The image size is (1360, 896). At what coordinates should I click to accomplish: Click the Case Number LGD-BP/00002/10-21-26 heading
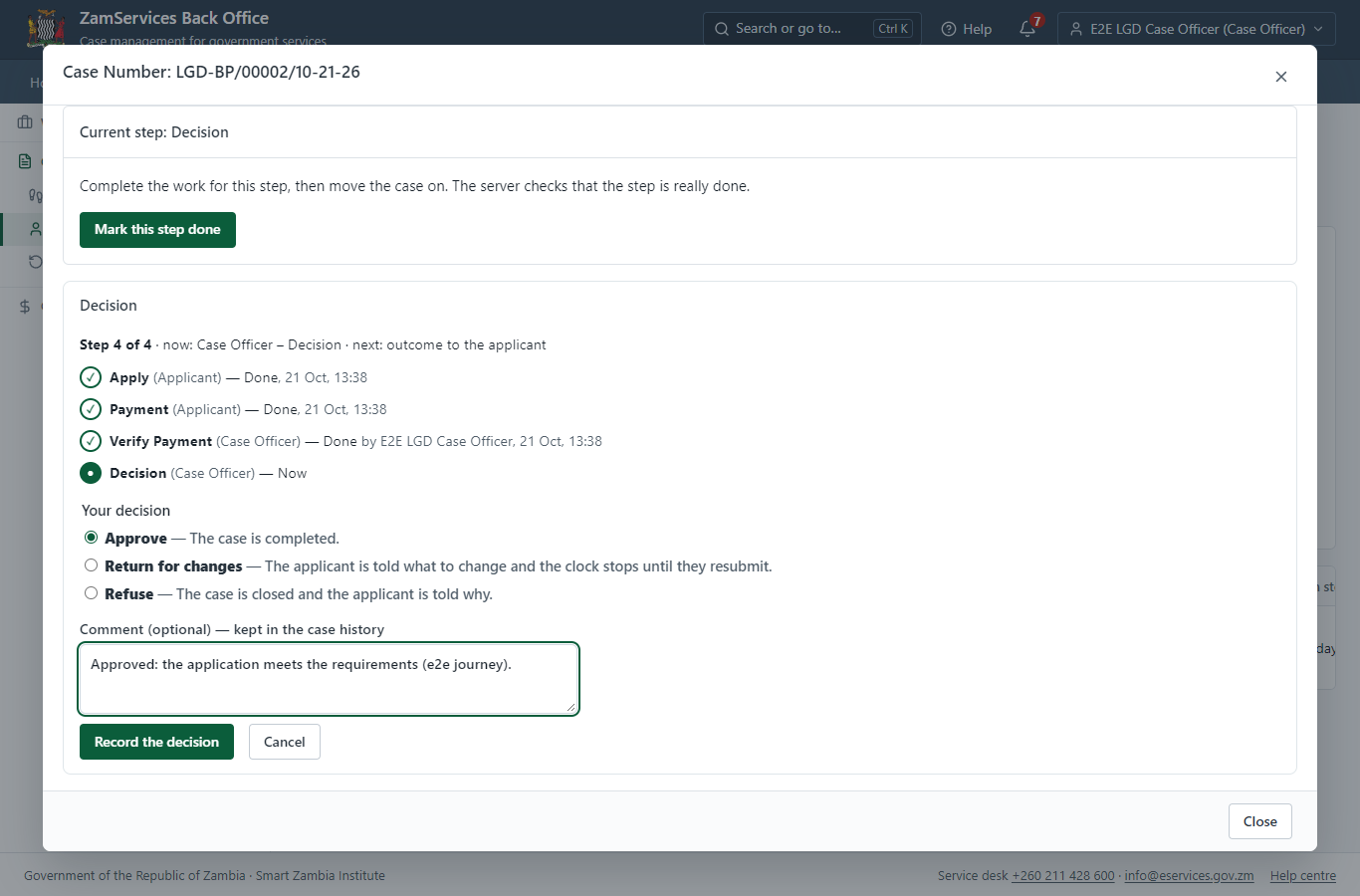pyautogui.click(x=211, y=72)
